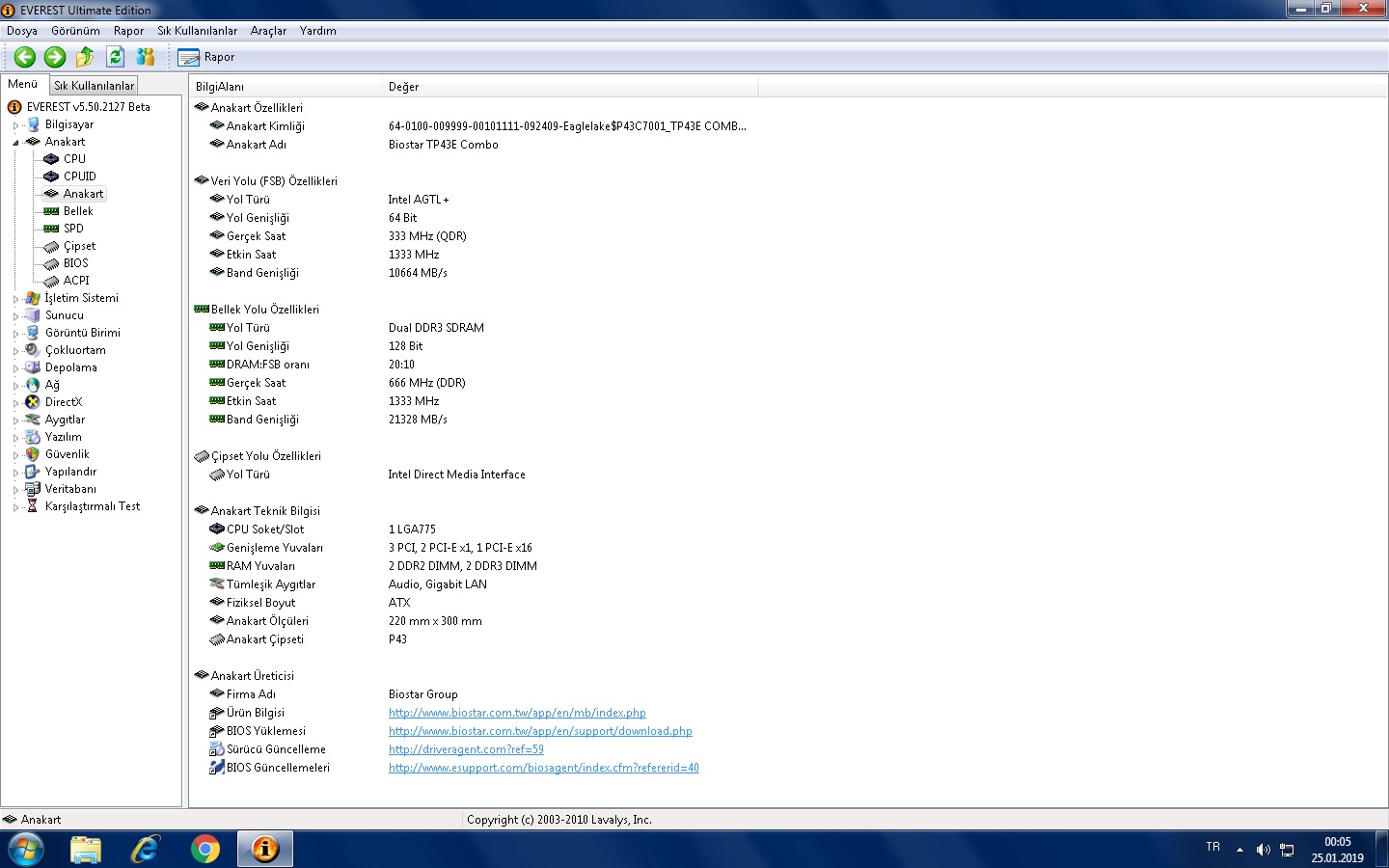Open the Sık Kullanılanlar menu
Image resolution: width=1389 pixels, height=868 pixels.
197,31
